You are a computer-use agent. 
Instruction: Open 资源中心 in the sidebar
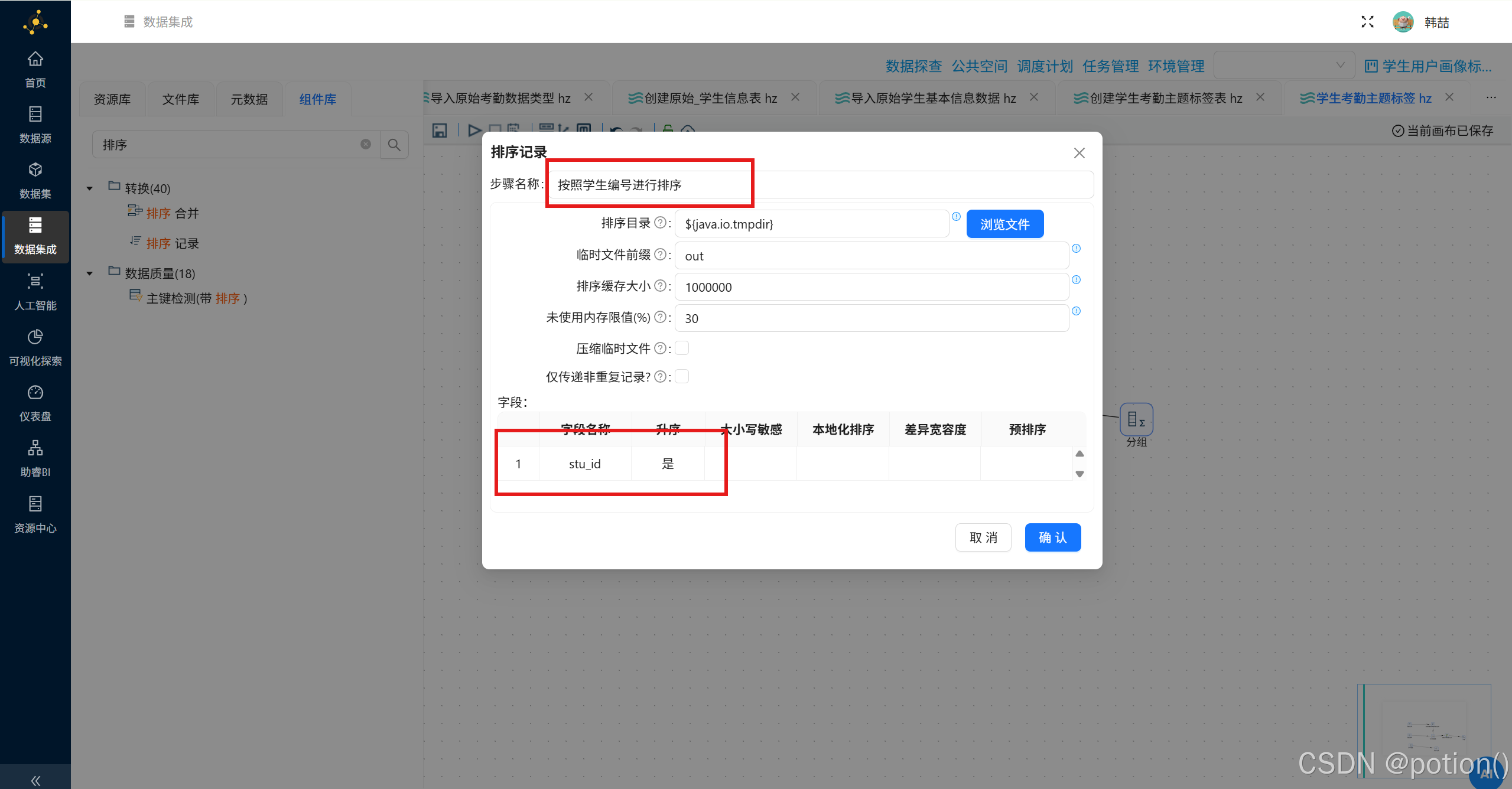click(x=35, y=514)
